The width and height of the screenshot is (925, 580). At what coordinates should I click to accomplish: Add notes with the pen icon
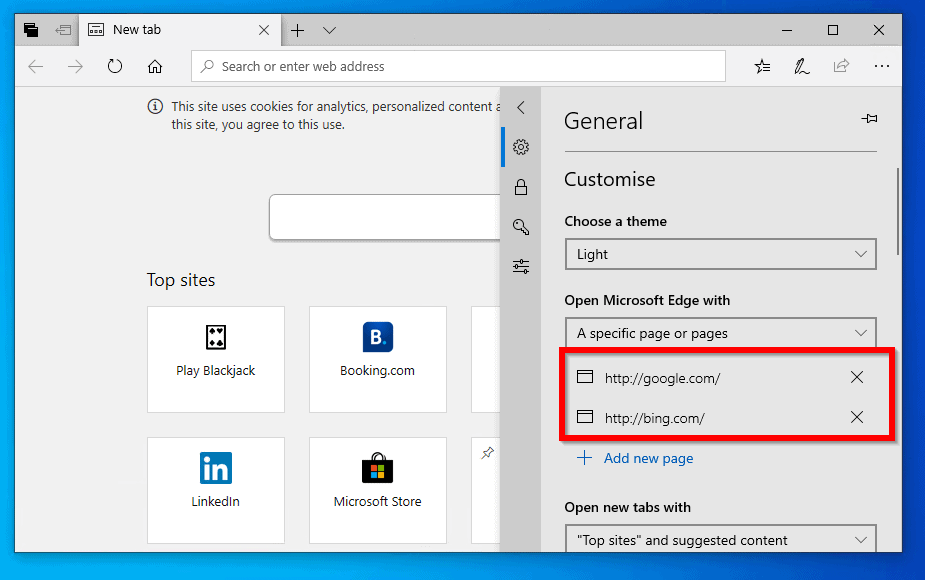click(802, 66)
